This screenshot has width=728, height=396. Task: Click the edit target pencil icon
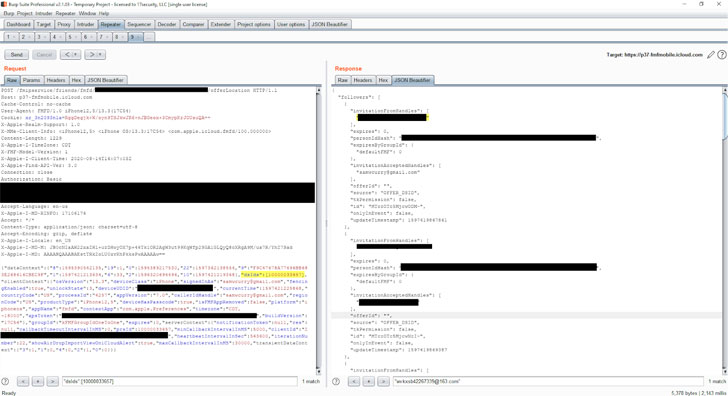711,55
